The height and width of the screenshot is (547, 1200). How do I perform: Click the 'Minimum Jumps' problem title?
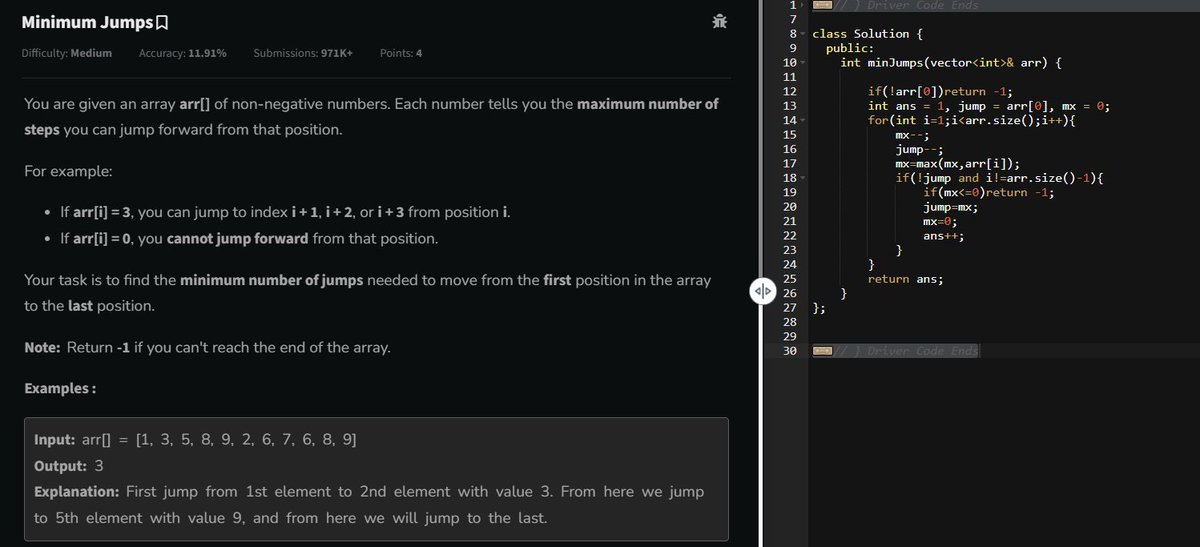click(x=87, y=22)
